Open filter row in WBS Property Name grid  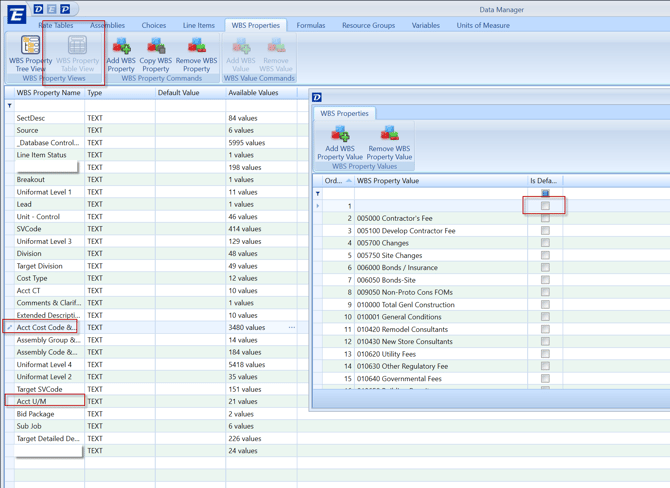click(x=10, y=105)
